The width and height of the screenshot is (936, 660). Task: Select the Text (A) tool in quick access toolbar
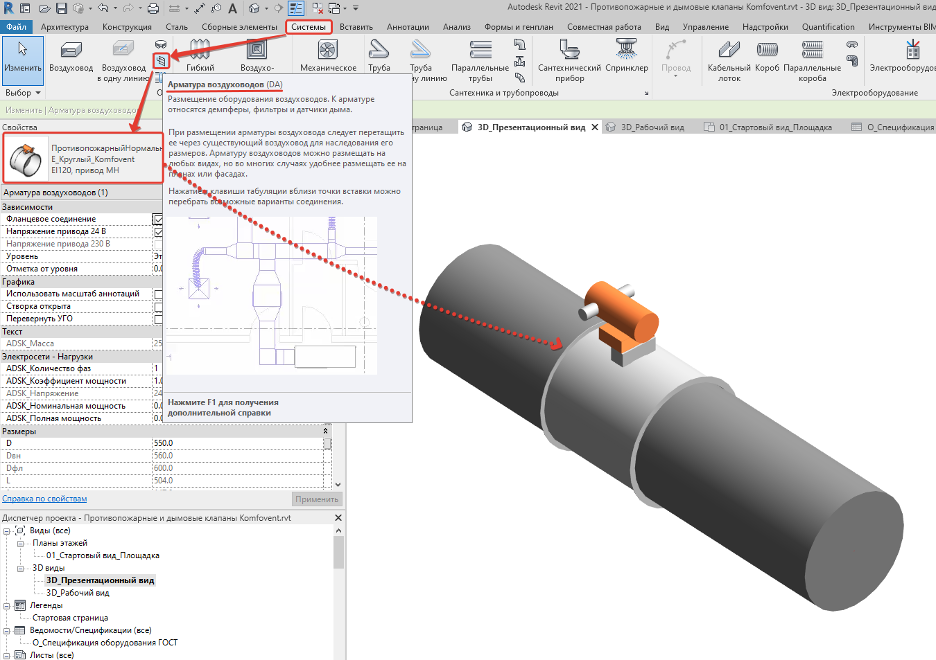click(x=233, y=8)
